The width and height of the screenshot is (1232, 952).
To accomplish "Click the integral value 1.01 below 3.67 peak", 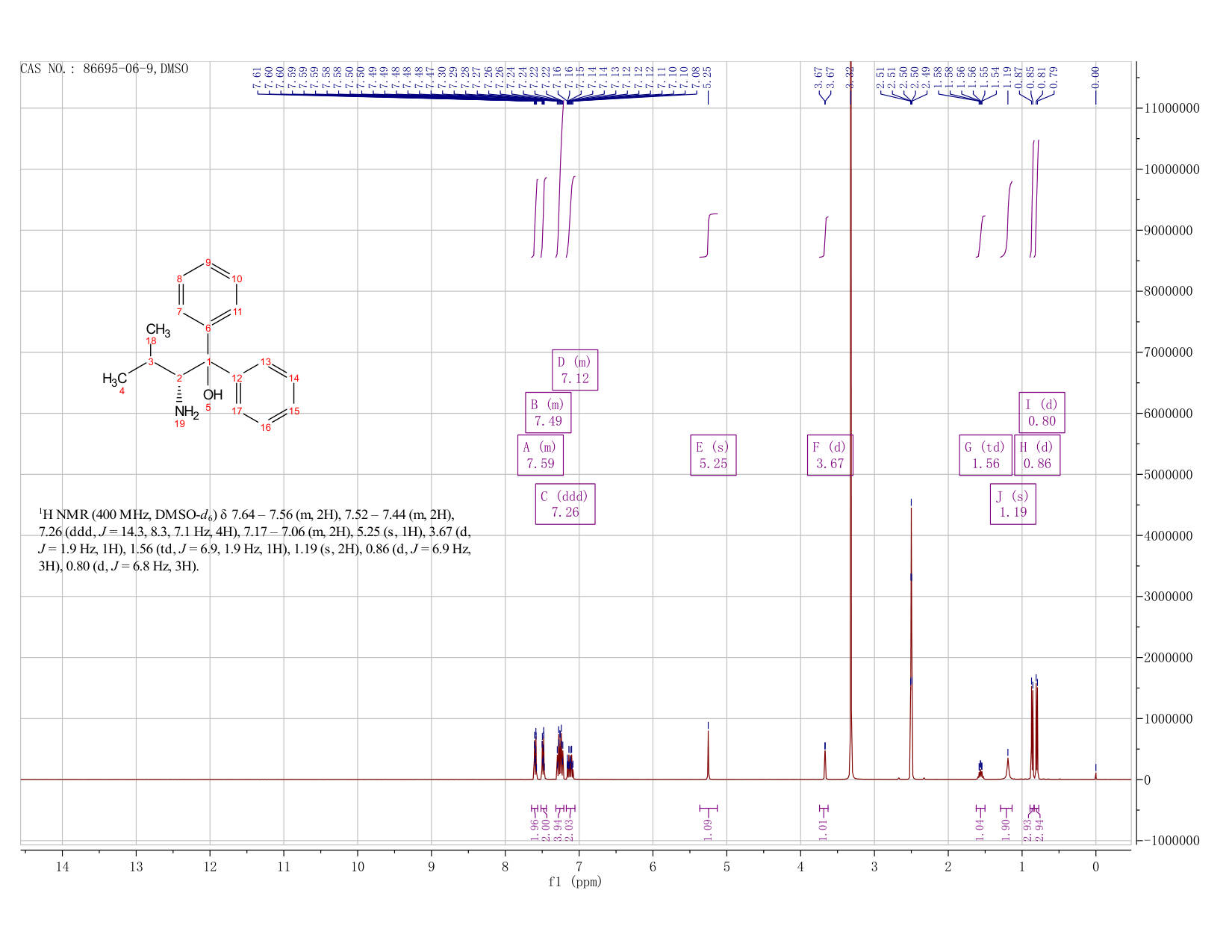I will (x=824, y=829).
